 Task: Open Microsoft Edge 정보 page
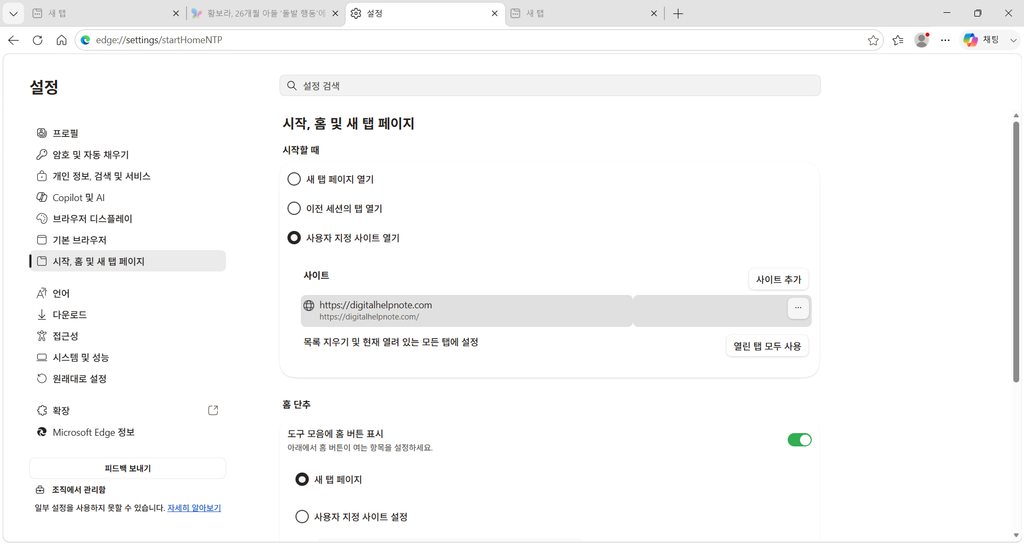coord(127,432)
